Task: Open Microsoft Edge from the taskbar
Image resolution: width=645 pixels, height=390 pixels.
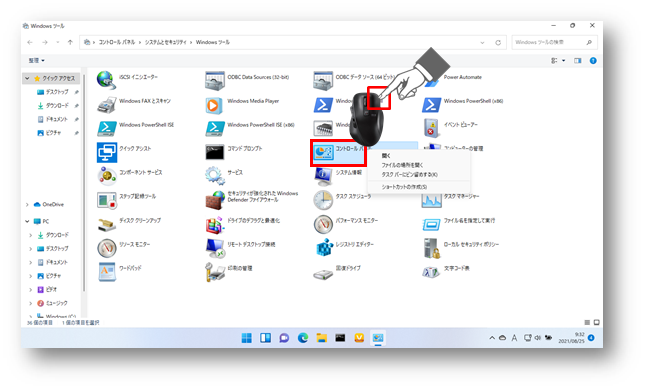Action: 303,338
